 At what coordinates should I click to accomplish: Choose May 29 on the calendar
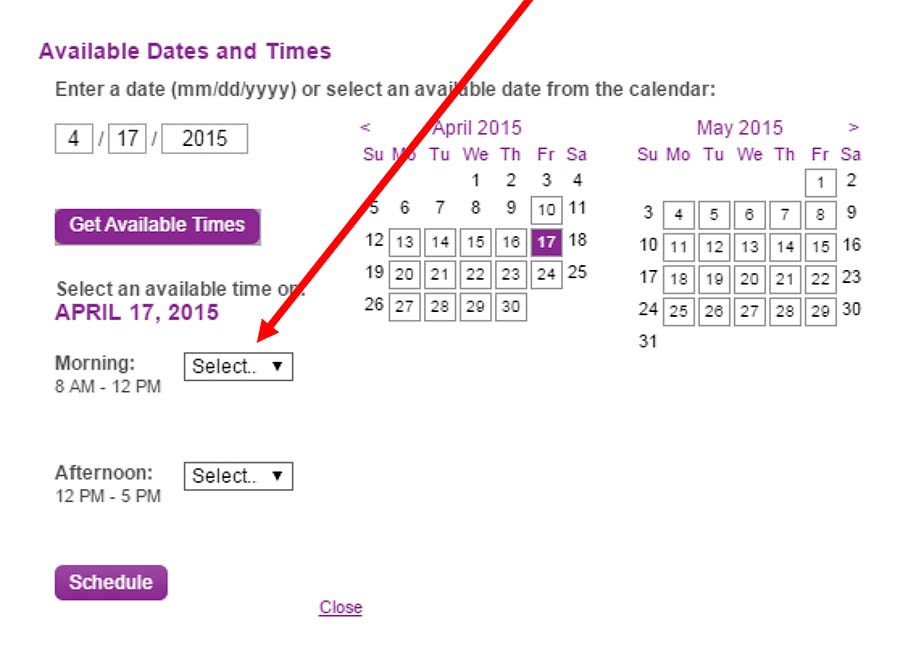(x=820, y=312)
